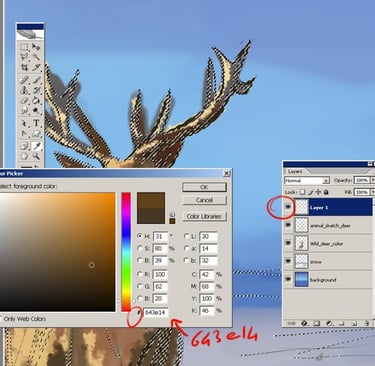Create new adjustment layer icon
This screenshot has height=366, width=375.
coord(329,323)
